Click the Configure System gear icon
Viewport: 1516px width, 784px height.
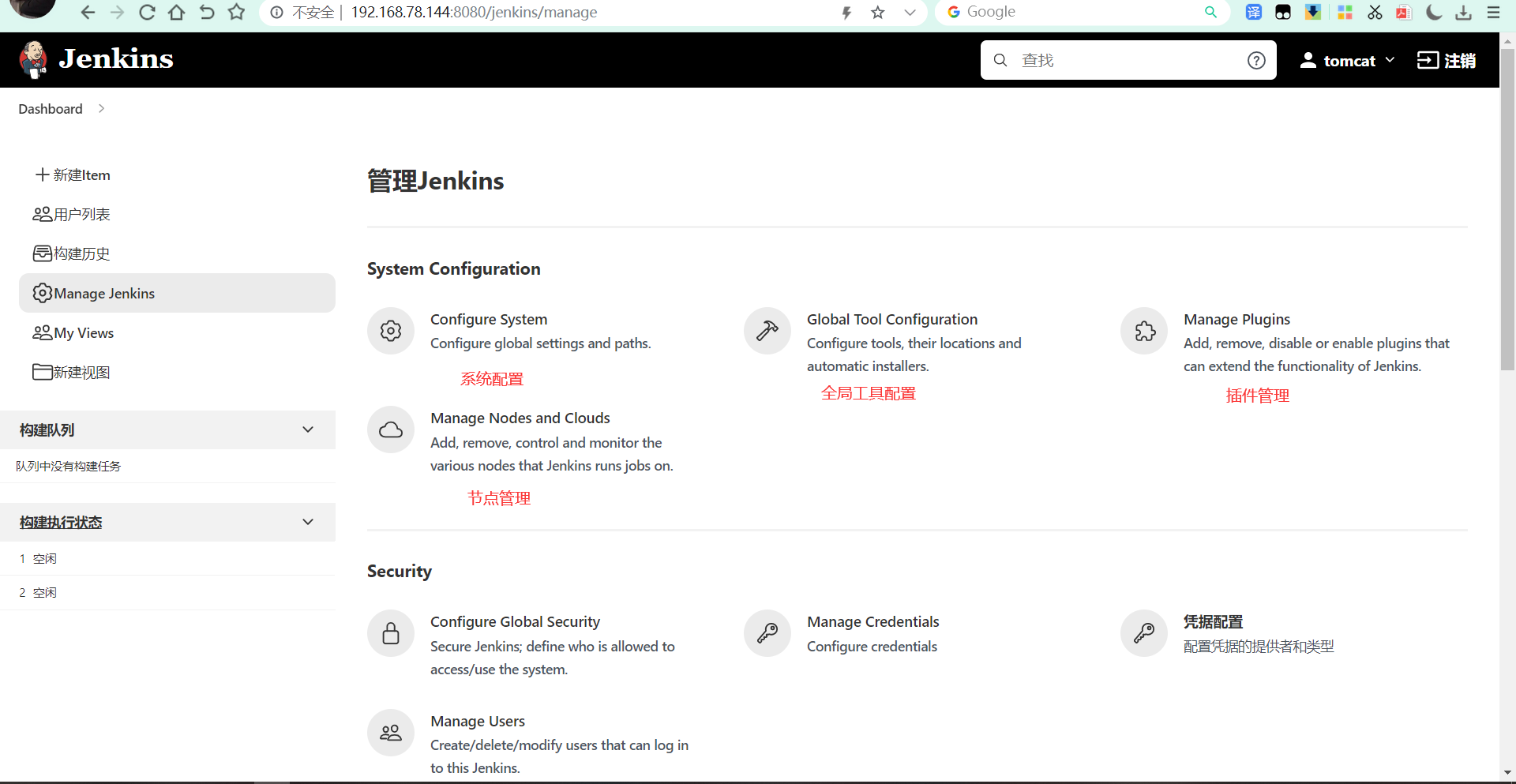(x=390, y=331)
